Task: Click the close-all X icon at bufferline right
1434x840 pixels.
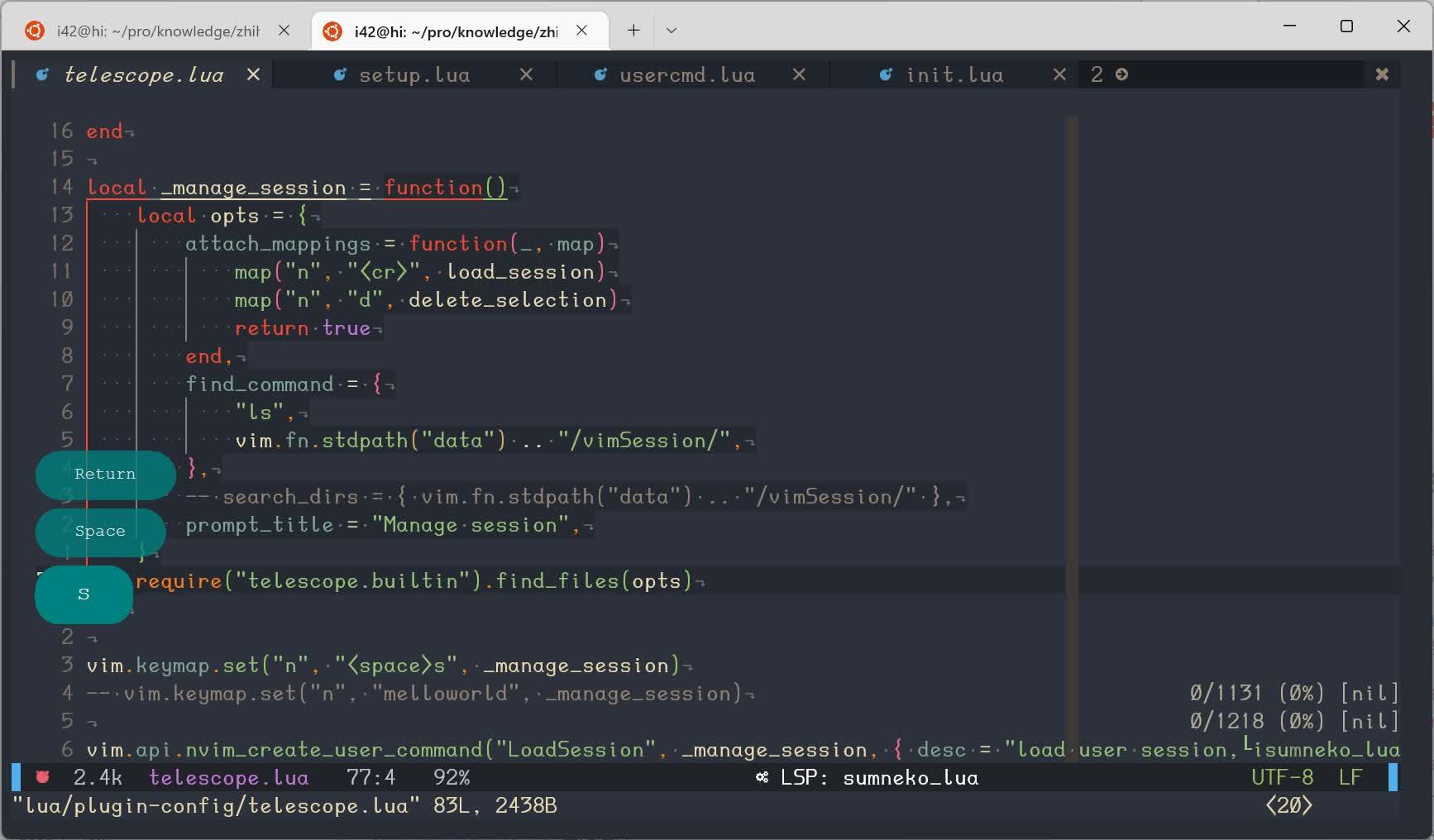Action: tap(1382, 74)
